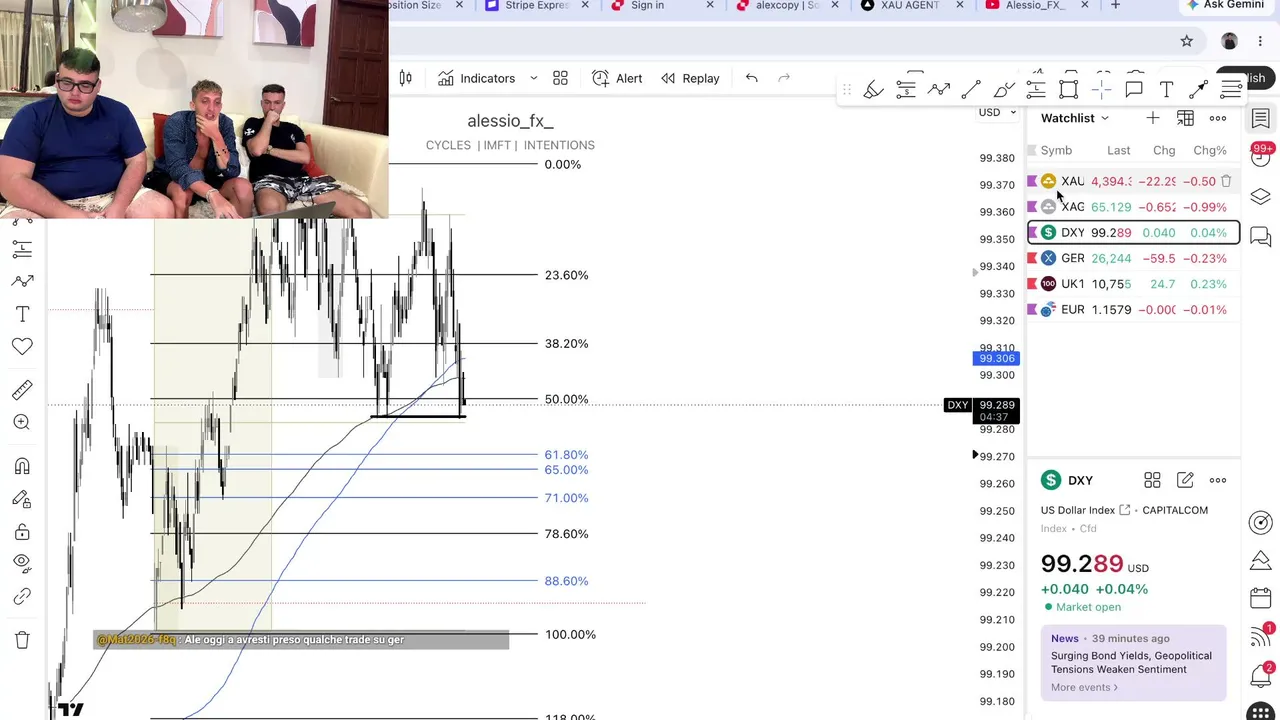This screenshot has height=720, width=1280.
Task: Select the trend line tool in floating toolbar
Action: click(x=971, y=90)
